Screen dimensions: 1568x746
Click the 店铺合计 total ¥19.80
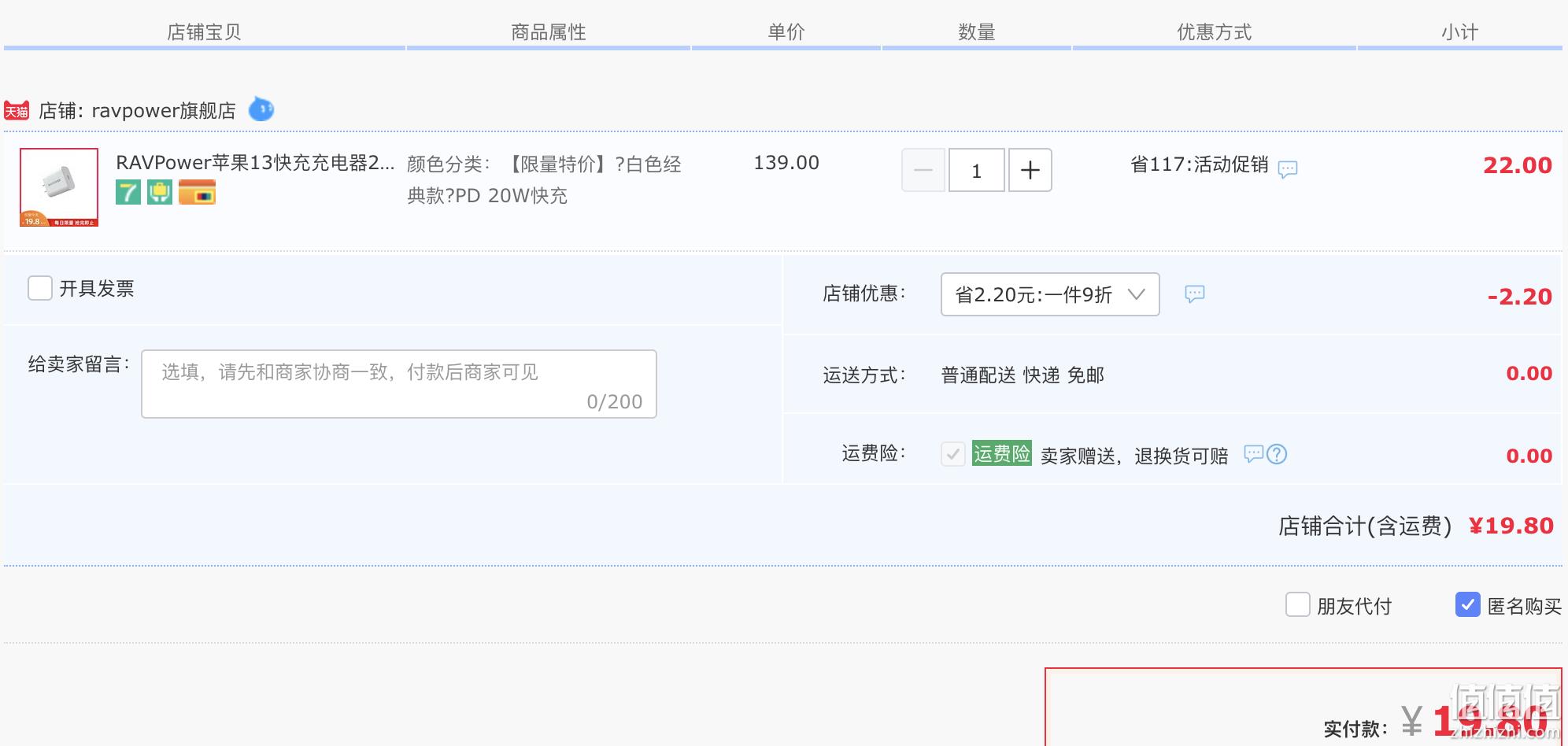[x=1511, y=526]
